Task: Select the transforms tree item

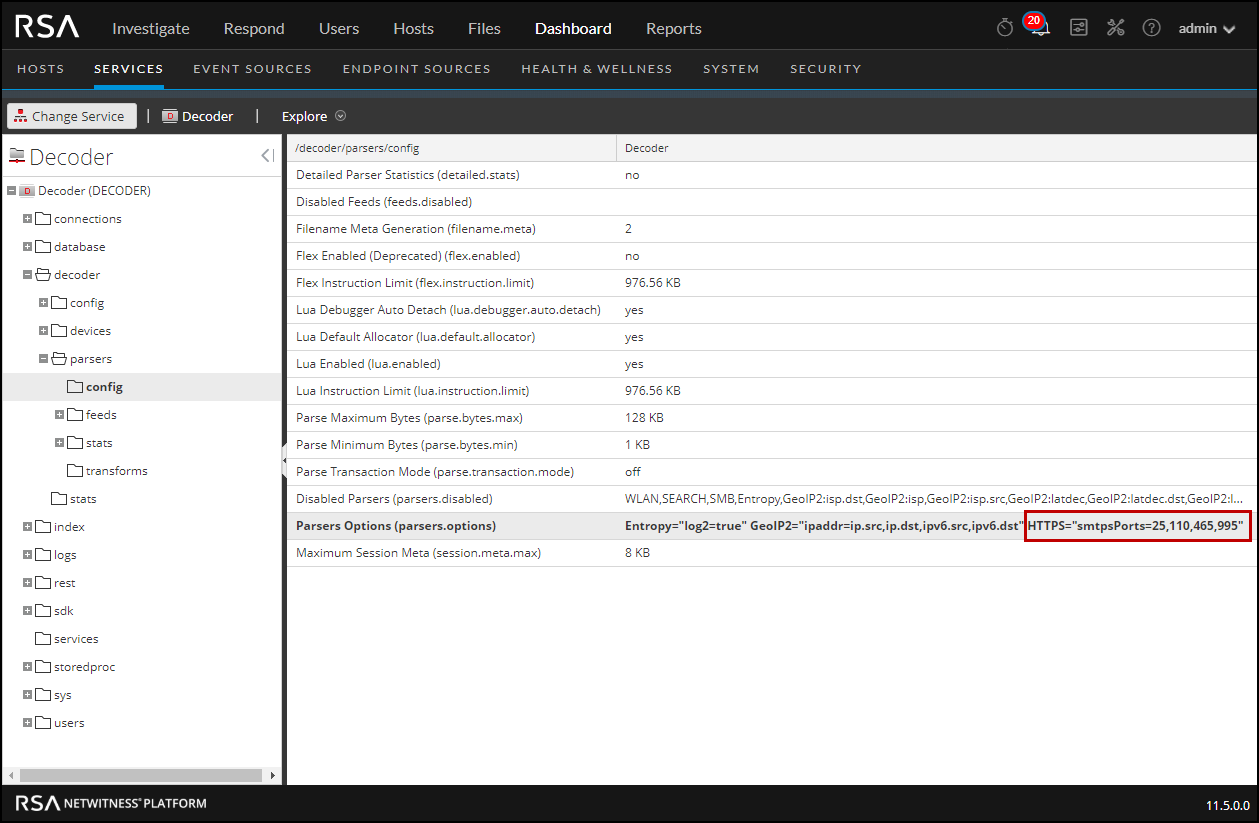Action: pos(116,471)
